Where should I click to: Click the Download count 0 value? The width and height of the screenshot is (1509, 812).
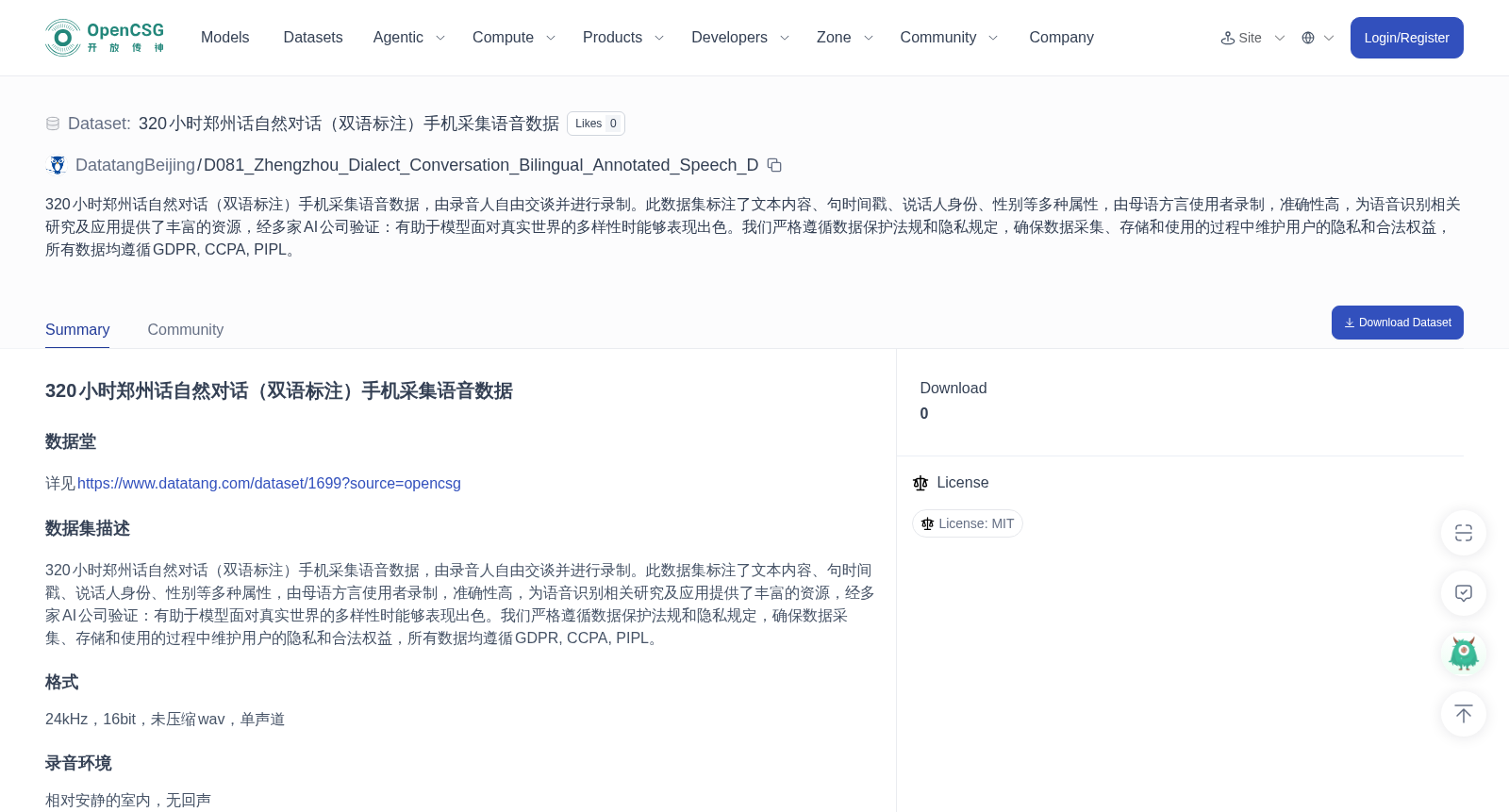pyautogui.click(x=924, y=413)
